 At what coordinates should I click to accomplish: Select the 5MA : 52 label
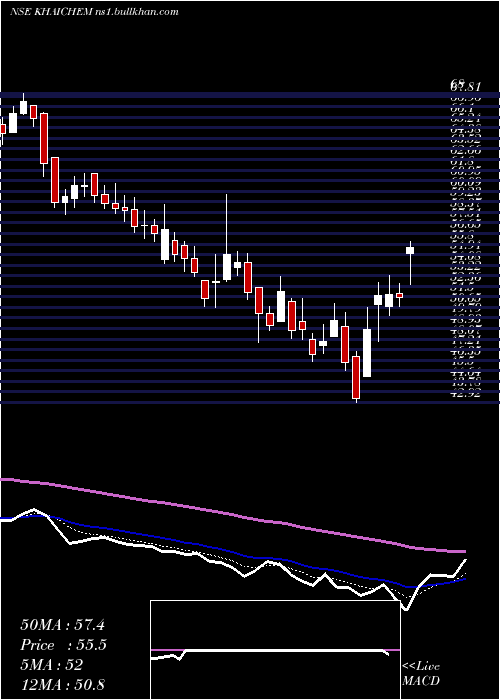tap(52, 665)
